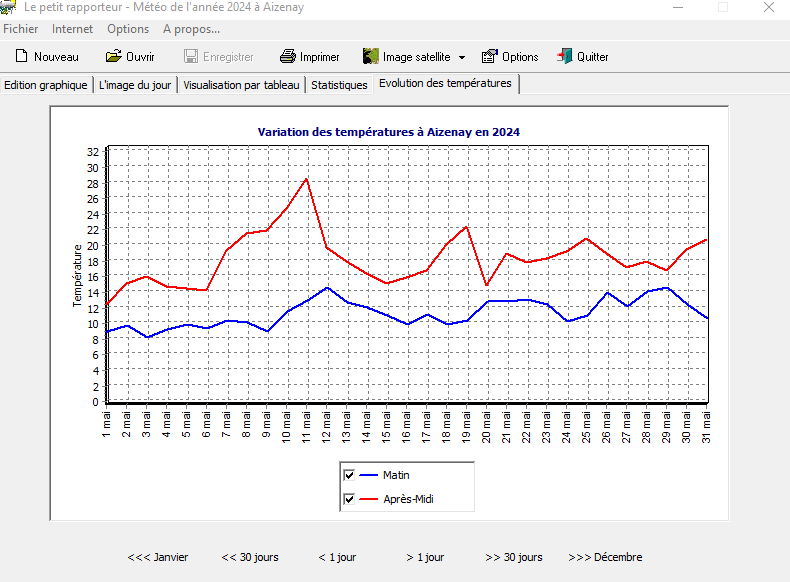Switch to the Statistiques tab
The height and width of the screenshot is (582, 790).
pos(339,85)
